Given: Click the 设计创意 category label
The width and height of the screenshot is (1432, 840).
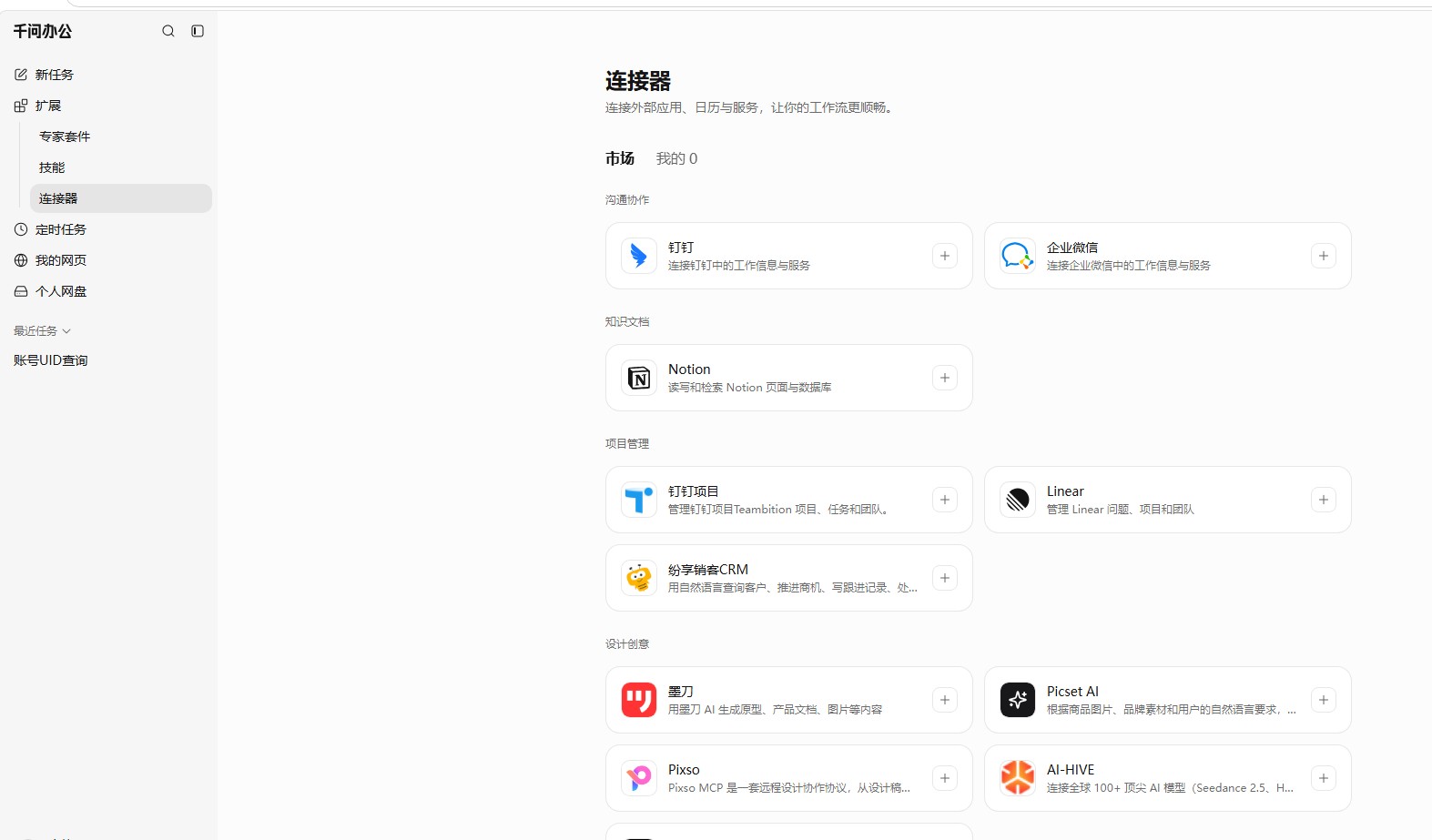Looking at the screenshot, I should (627, 644).
